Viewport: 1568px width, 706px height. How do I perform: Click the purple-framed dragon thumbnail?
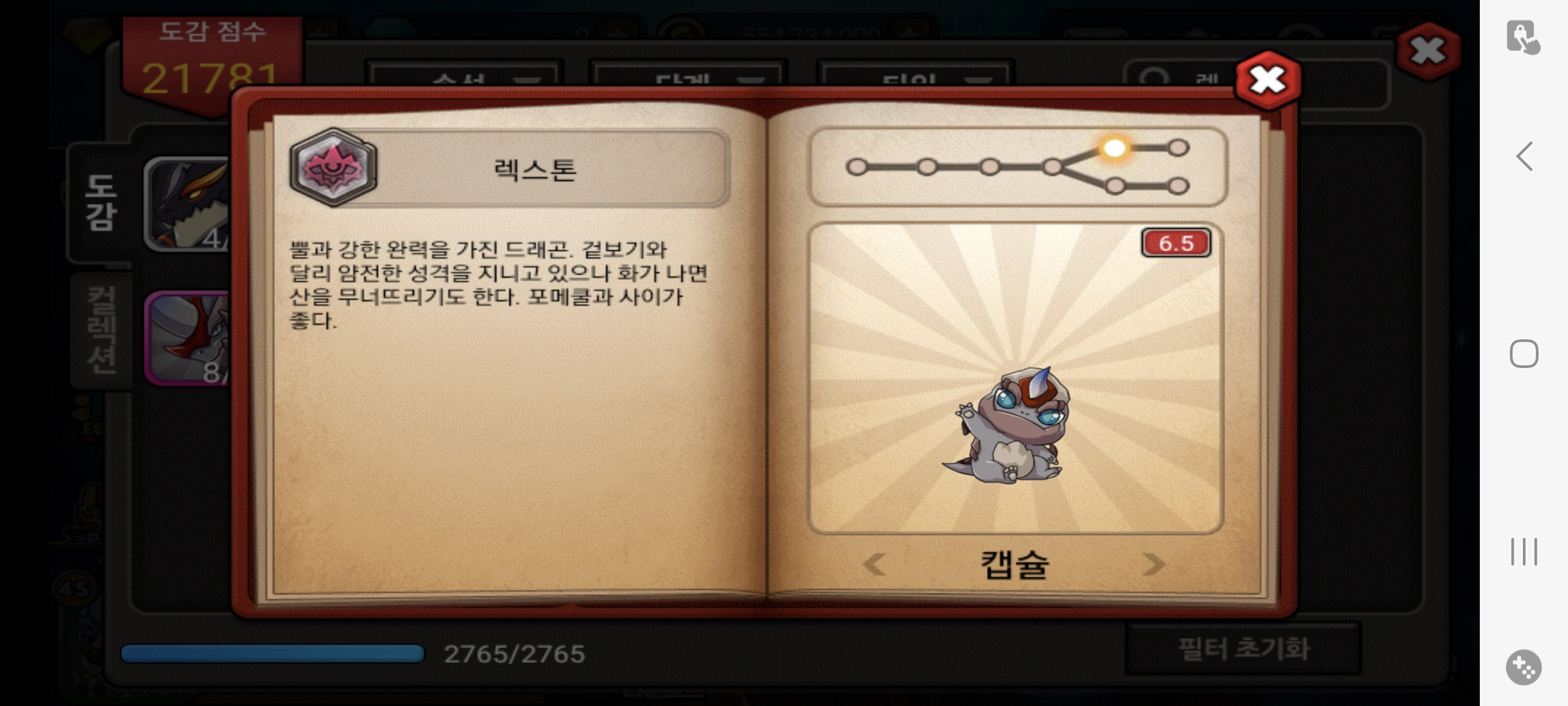[188, 338]
